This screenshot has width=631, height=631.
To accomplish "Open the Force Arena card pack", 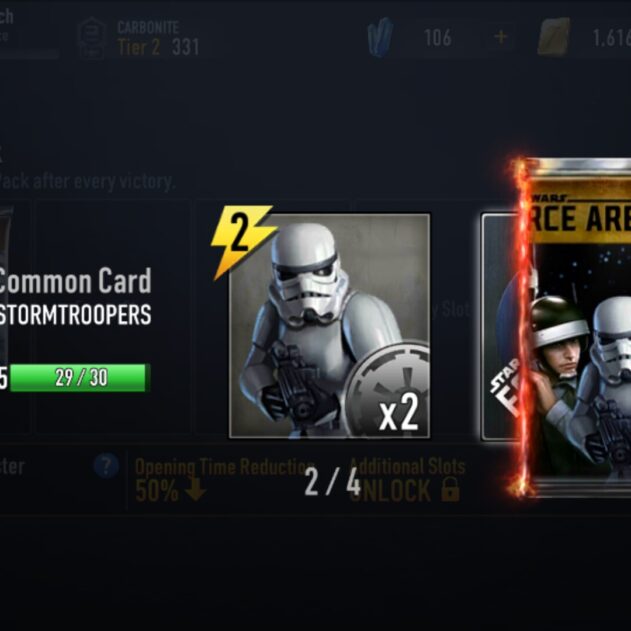I will click(577, 328).
